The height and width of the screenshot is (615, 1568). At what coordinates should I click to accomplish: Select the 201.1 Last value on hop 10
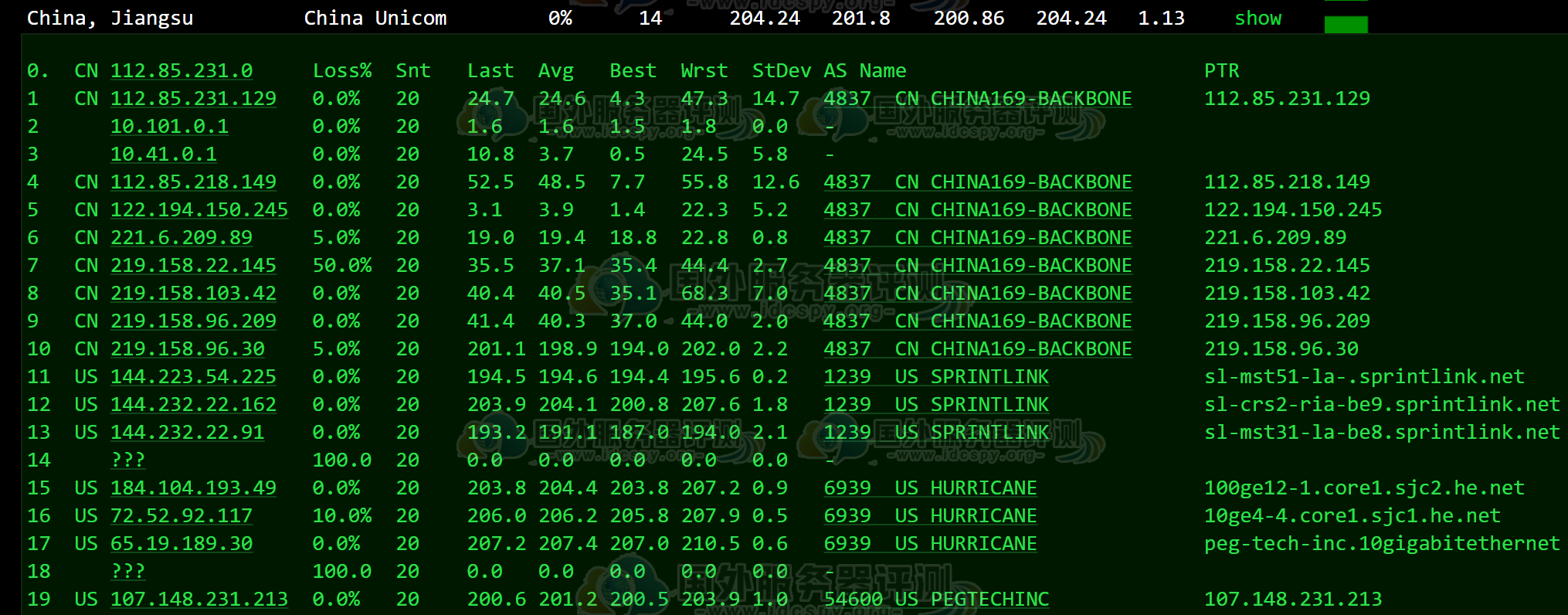(x=497, y=348)
